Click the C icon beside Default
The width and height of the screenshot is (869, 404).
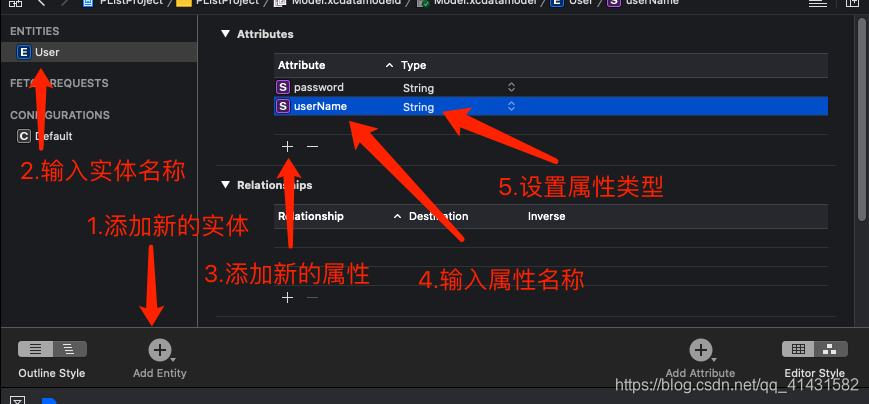pyautogui.click(x=24, y=136)
